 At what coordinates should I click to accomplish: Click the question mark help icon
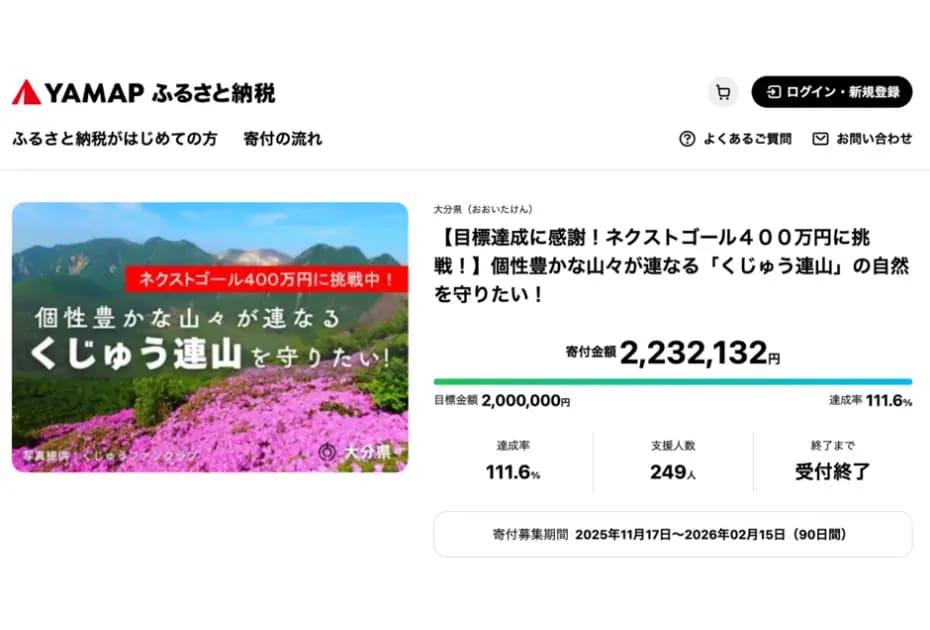click(687, 139)
